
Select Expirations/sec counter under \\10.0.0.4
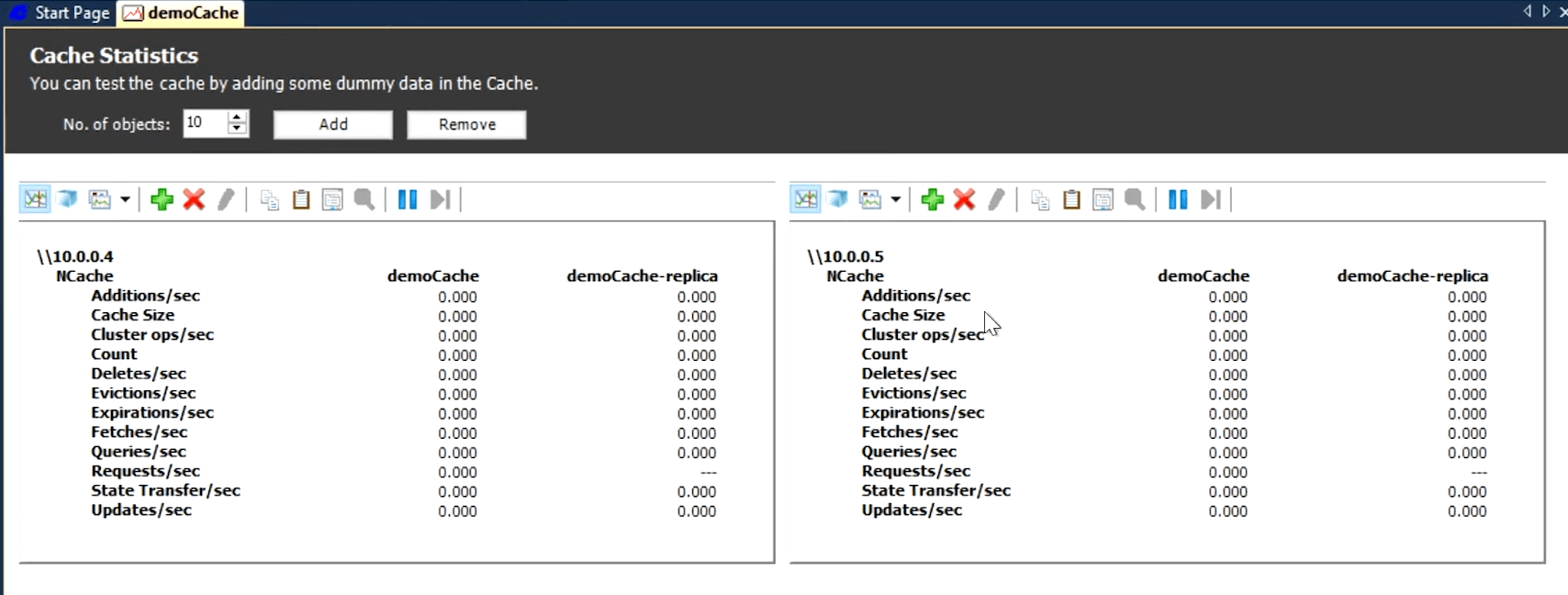[152, 413]
